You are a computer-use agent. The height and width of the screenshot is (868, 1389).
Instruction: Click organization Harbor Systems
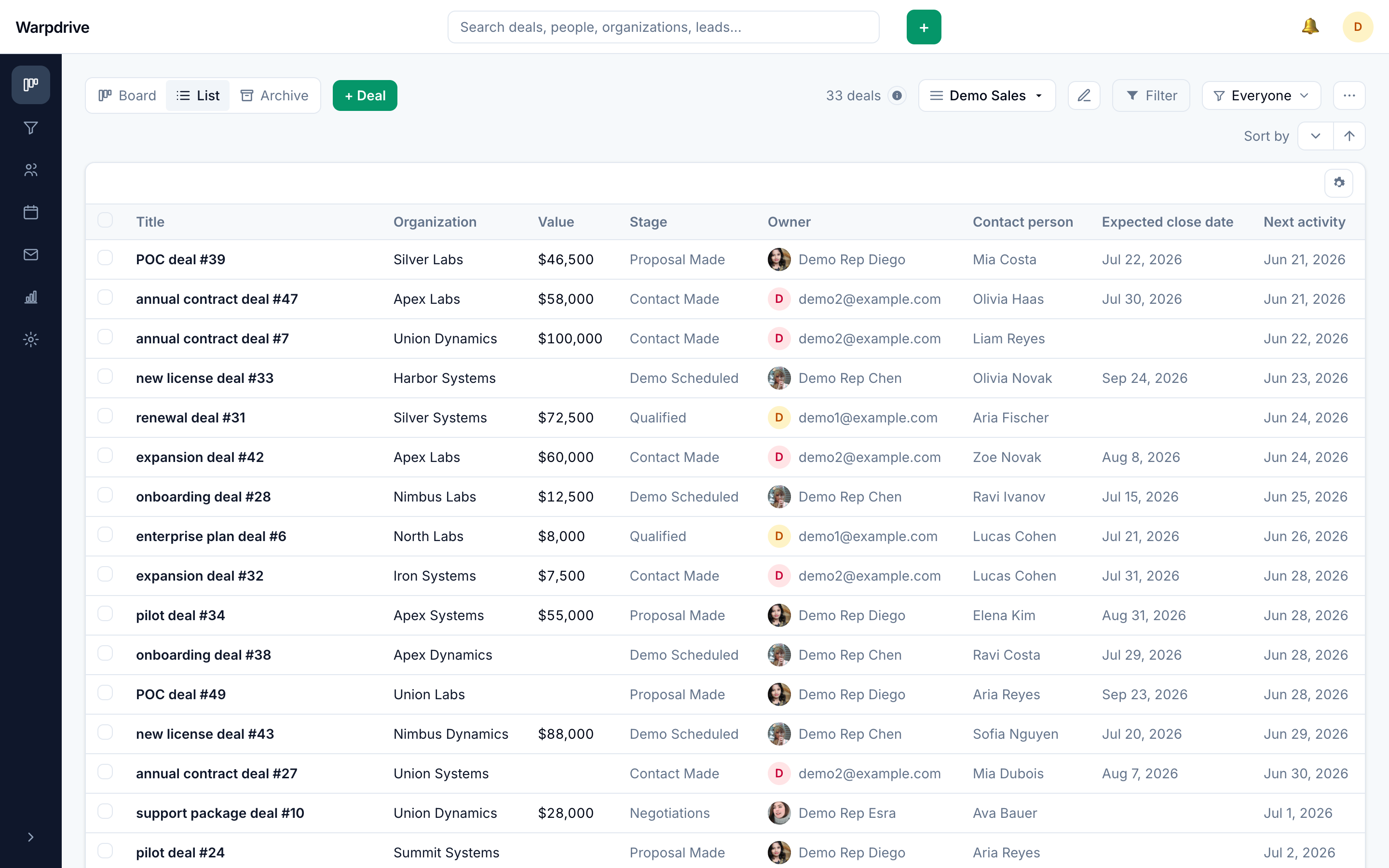(444, 379)
